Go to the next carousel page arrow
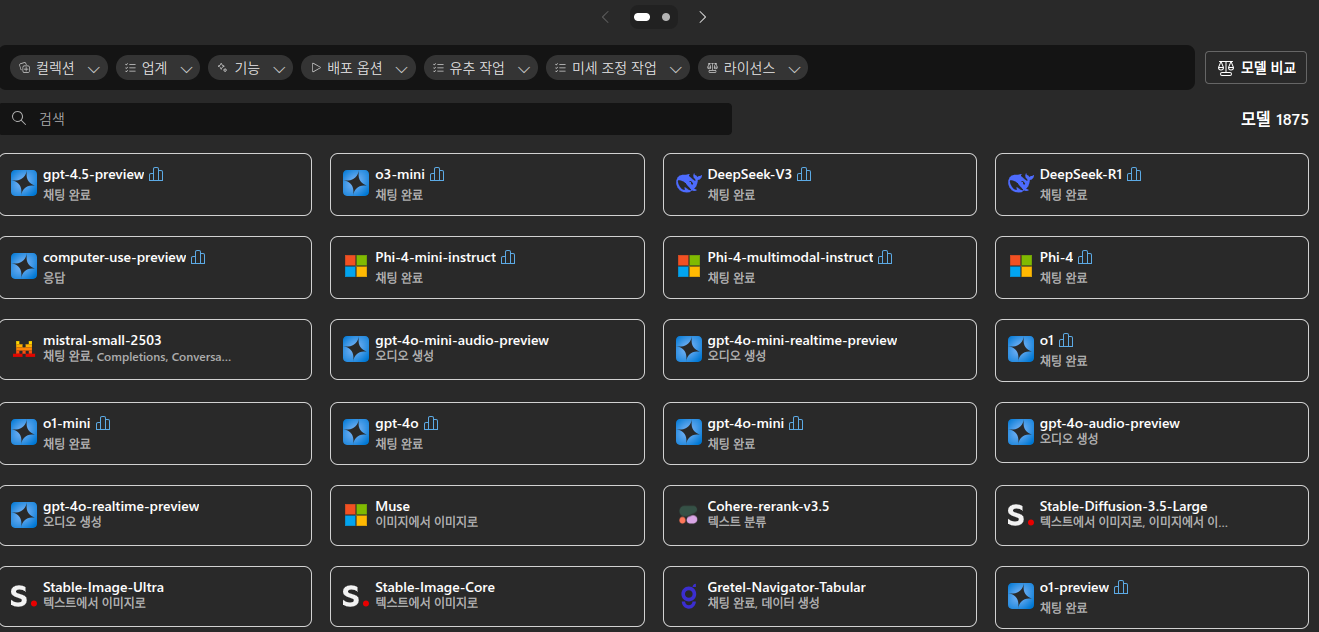Screen dimensions: 1319x632 pos(702,17)
